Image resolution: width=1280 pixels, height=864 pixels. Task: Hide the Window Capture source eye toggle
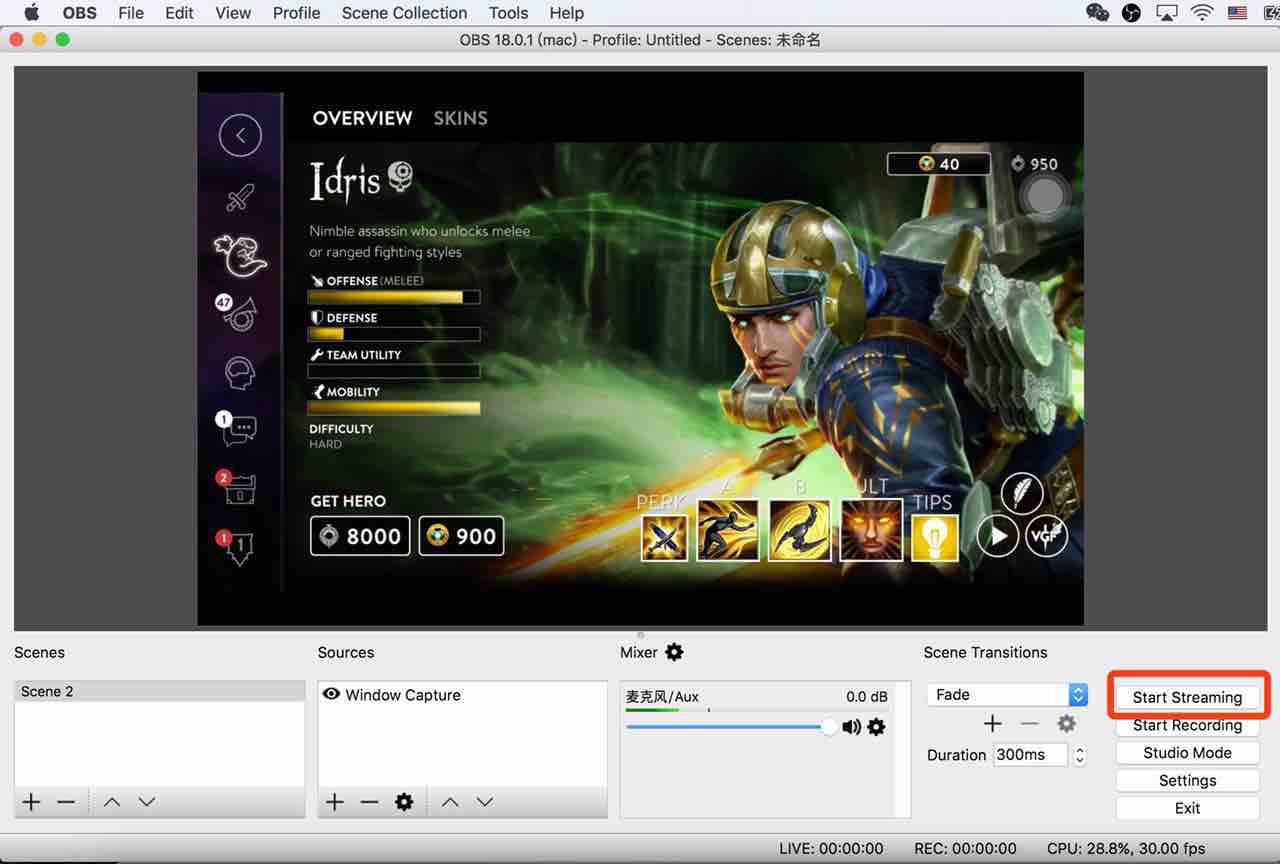click(x=331, y=694)
